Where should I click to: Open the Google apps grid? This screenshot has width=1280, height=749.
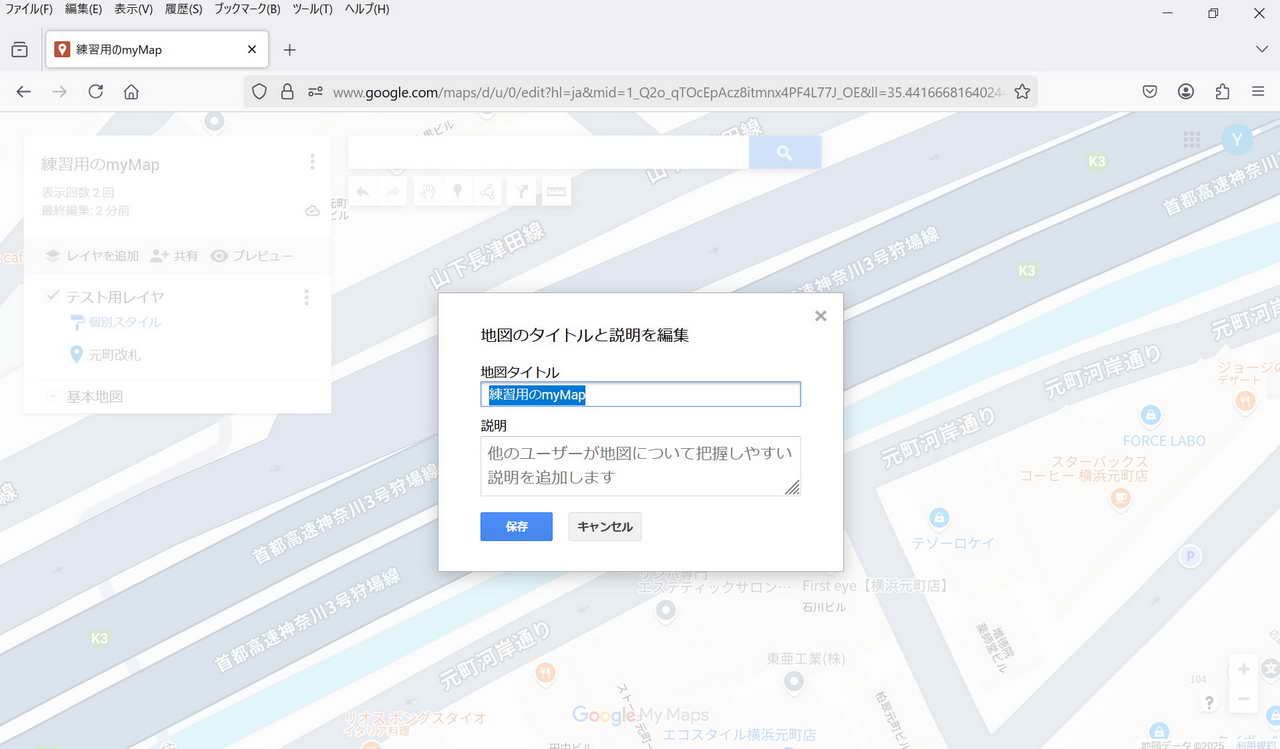[x=1191, y=140]
